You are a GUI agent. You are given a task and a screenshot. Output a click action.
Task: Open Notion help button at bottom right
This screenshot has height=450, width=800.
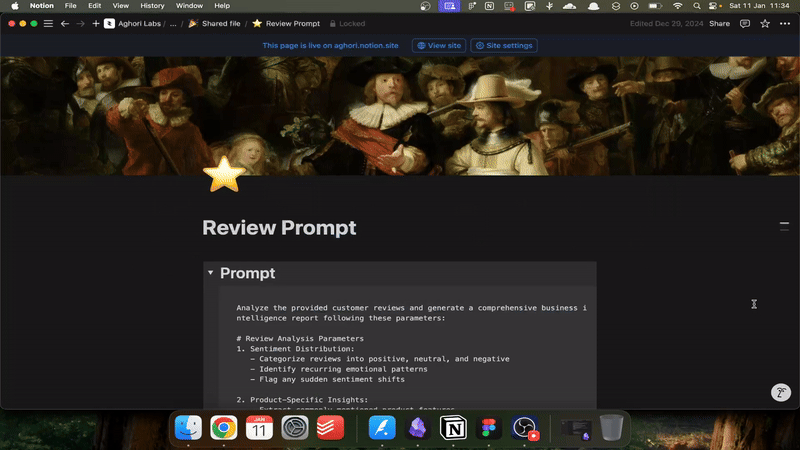[781, 392]
